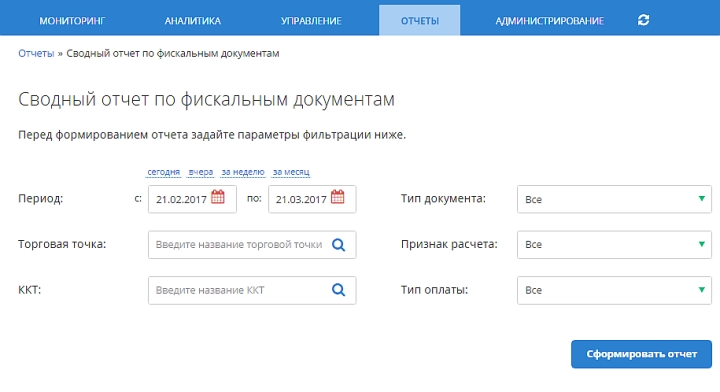This screenshot has height=392, width=720.
Task: Click the 'Признак расчета:' label
Action: click(x=449, y=244)
